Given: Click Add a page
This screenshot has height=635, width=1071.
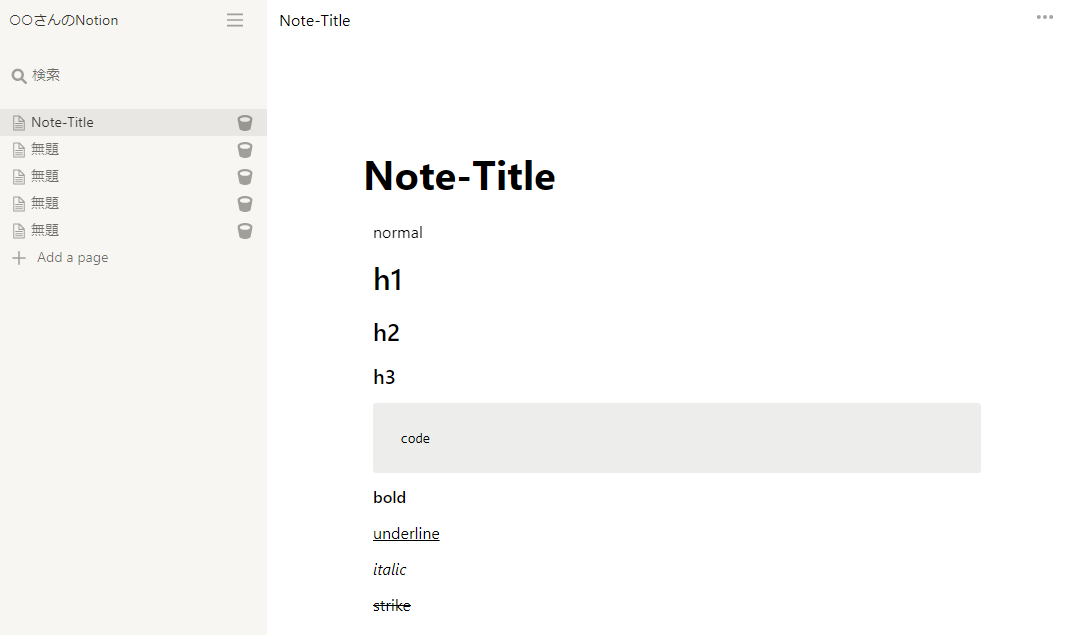Looking at the screenshot, I should click(72, 257).
